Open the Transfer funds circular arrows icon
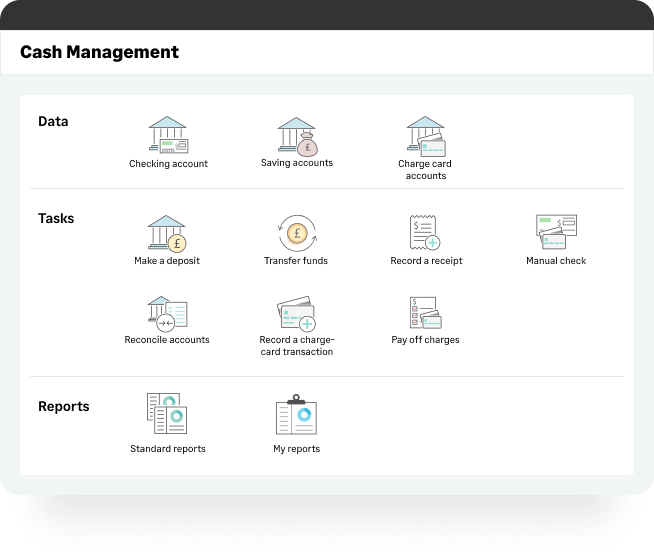654x559 pixels. point(296,232)
